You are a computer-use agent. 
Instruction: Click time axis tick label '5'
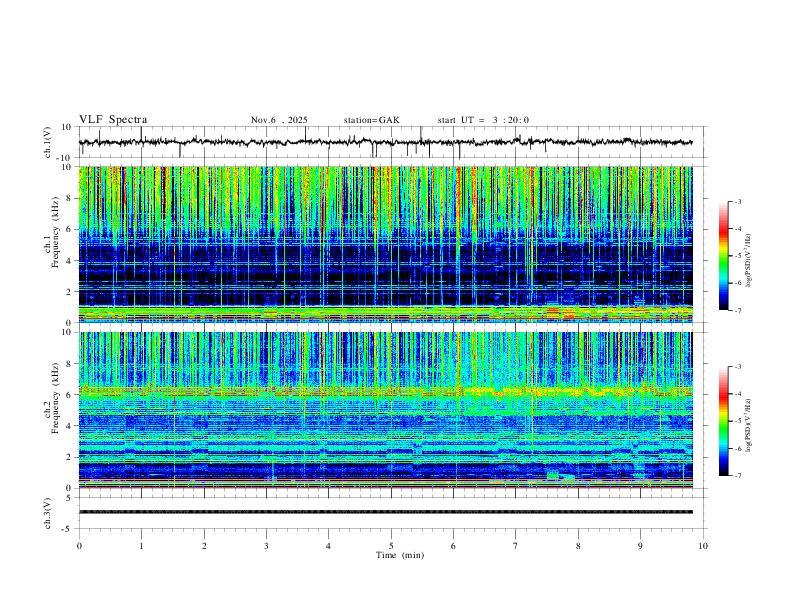(x=391, y=546)
